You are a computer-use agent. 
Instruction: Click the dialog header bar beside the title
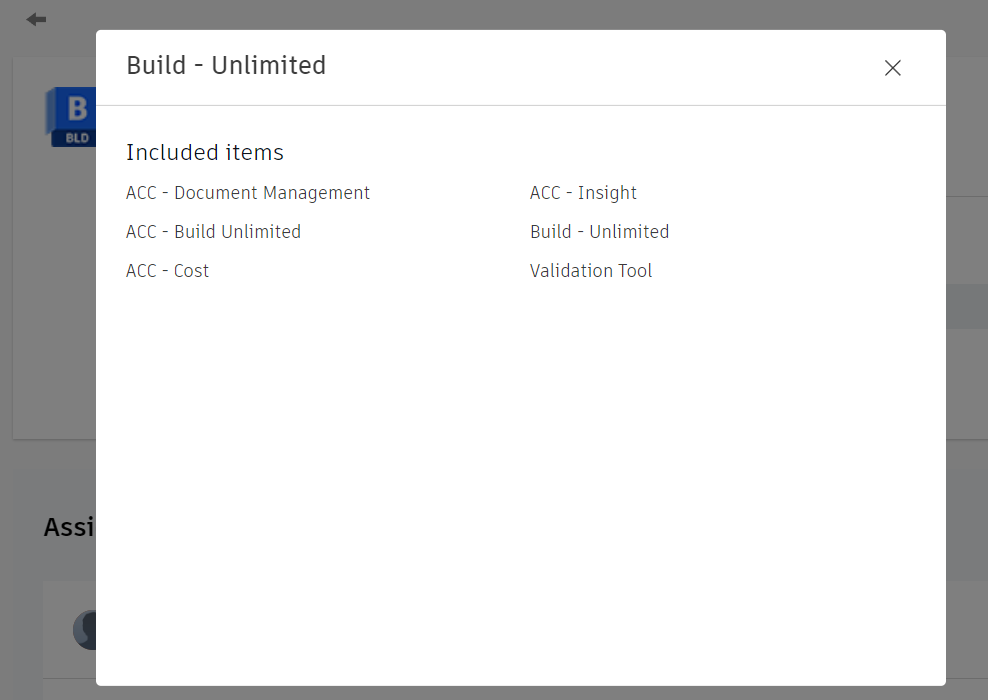tap(600, 66)
